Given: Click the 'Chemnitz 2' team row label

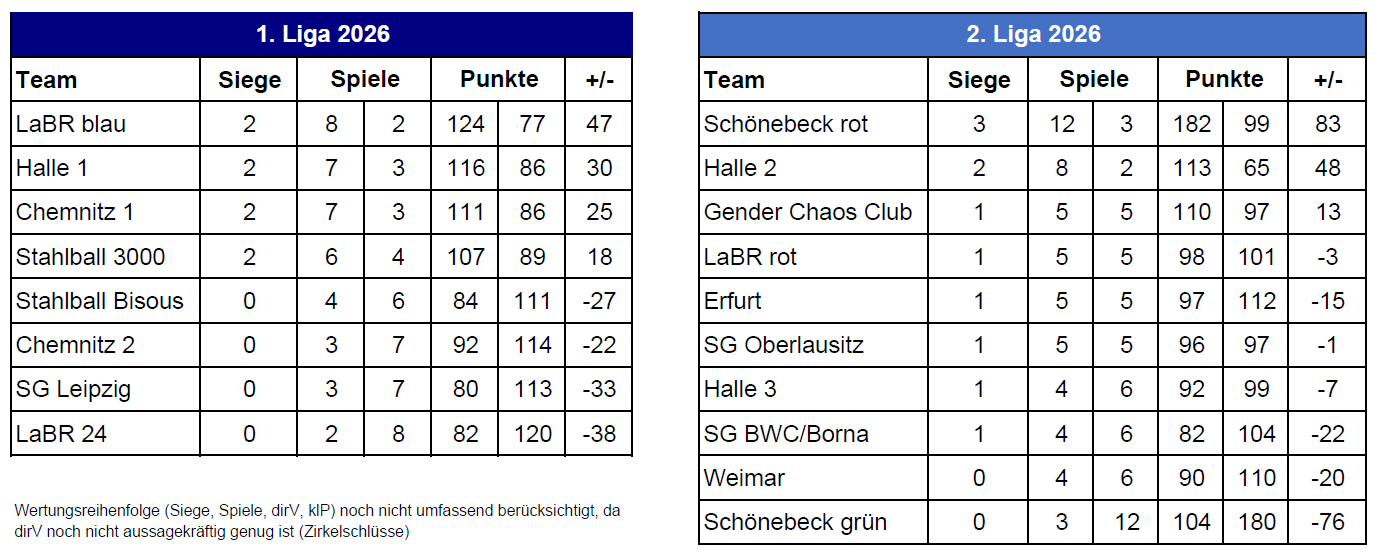Looking at the screenshot, I should click(x=76, y=345).
